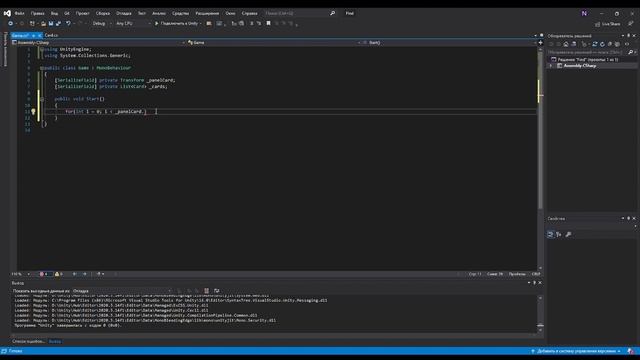Click the warnings count indicator

[x=59, y=274]
